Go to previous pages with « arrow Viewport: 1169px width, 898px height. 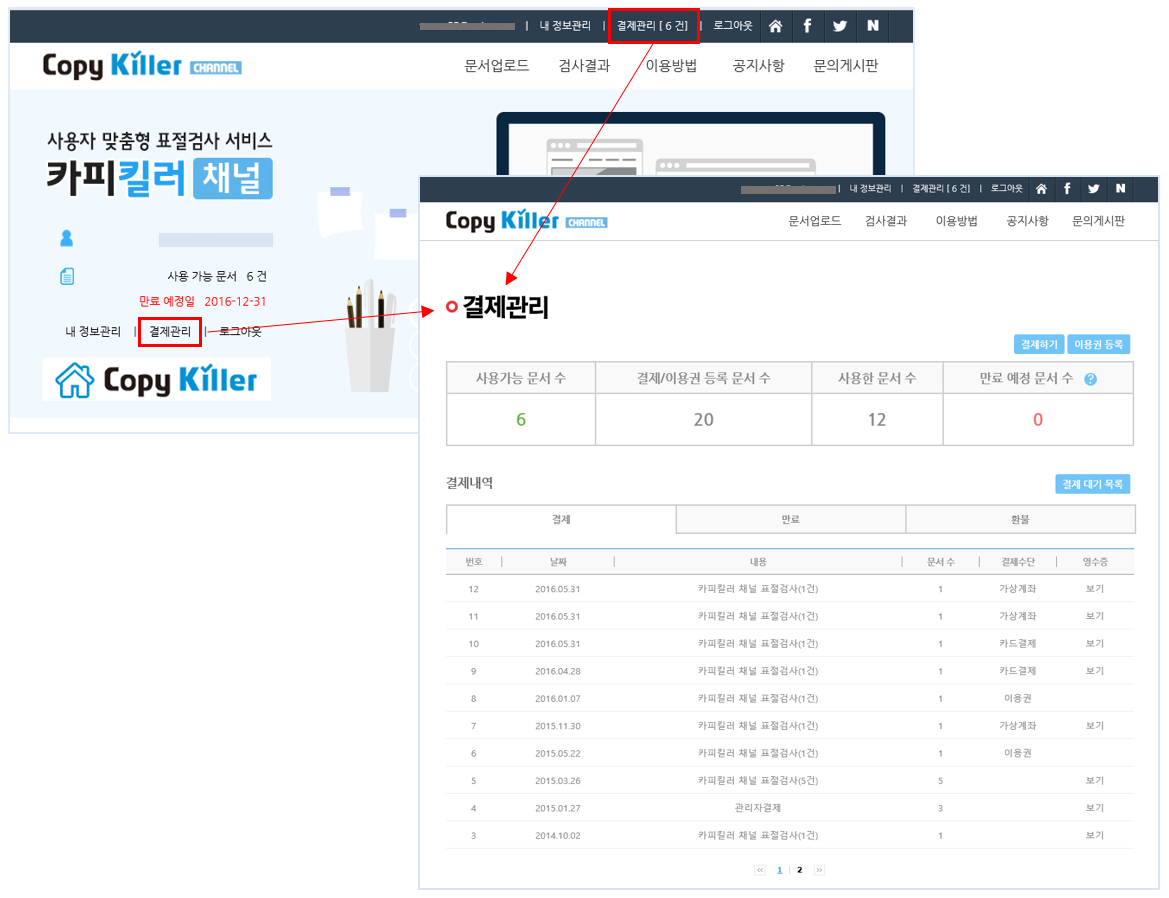point(760,870)
